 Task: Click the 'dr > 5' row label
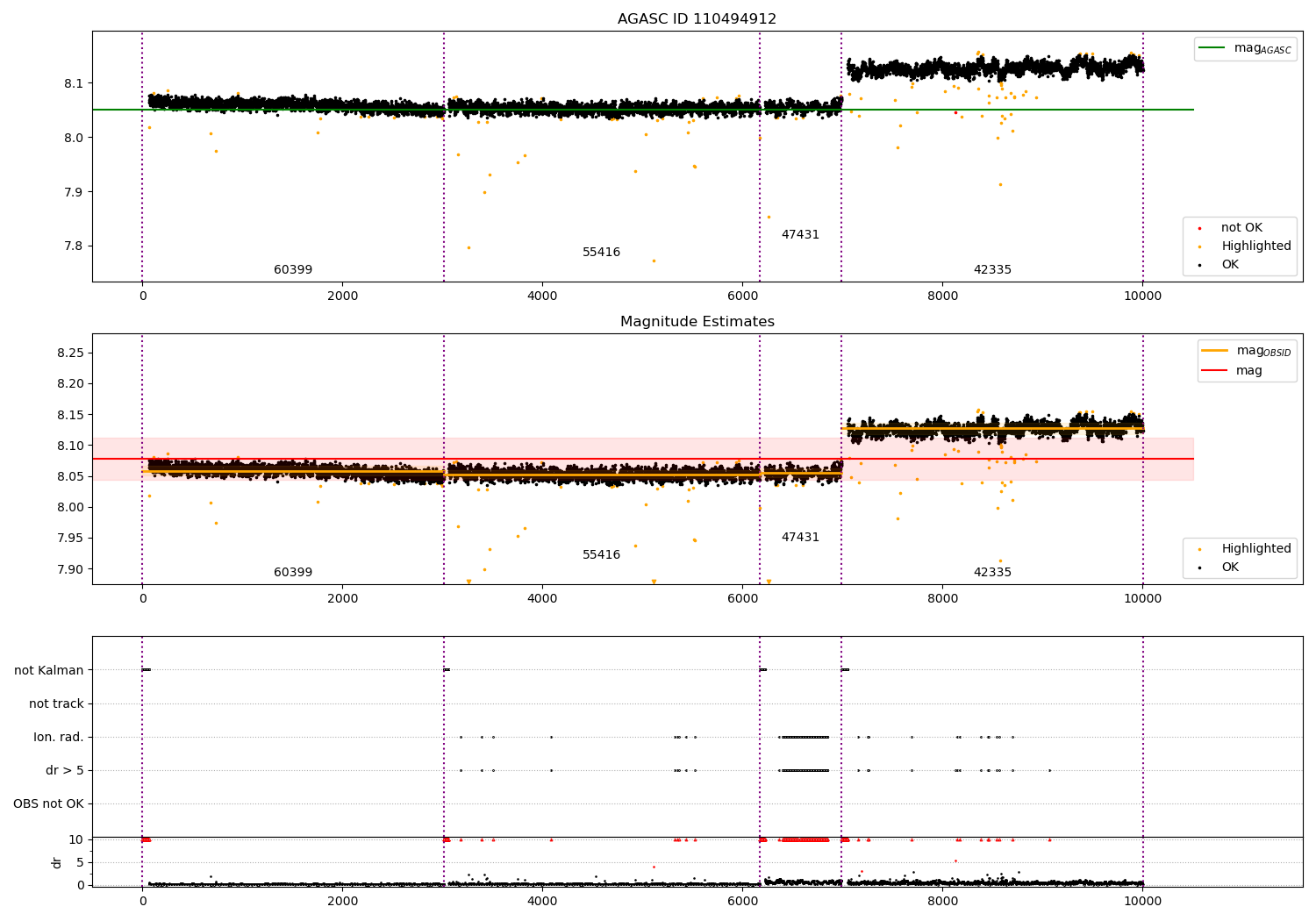(65, 771)
